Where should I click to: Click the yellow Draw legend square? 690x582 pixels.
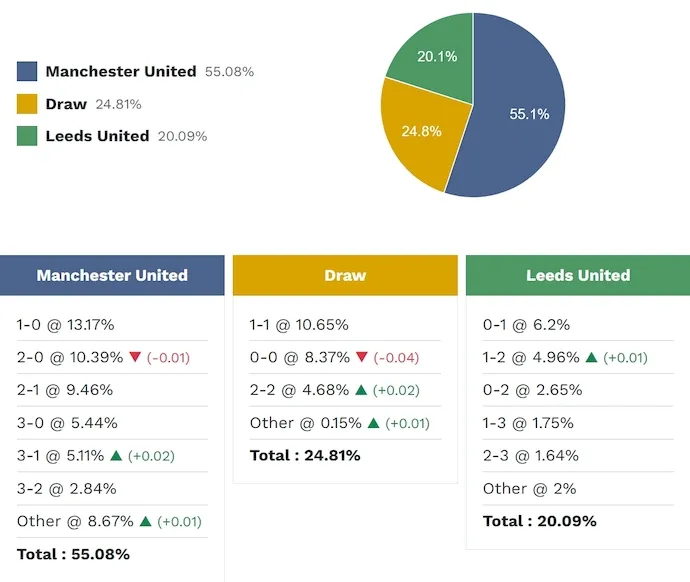pyautogui.click(x=27, y=104)
